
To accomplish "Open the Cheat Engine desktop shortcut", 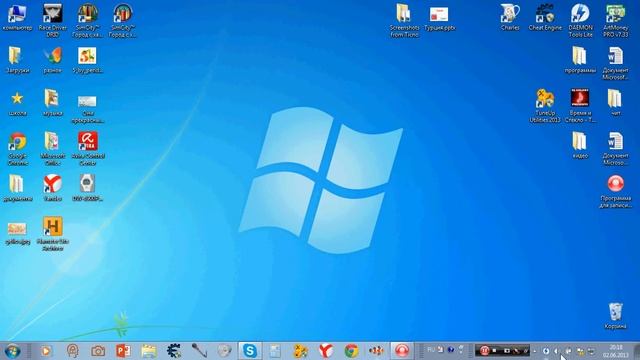I will coord(545,18).
